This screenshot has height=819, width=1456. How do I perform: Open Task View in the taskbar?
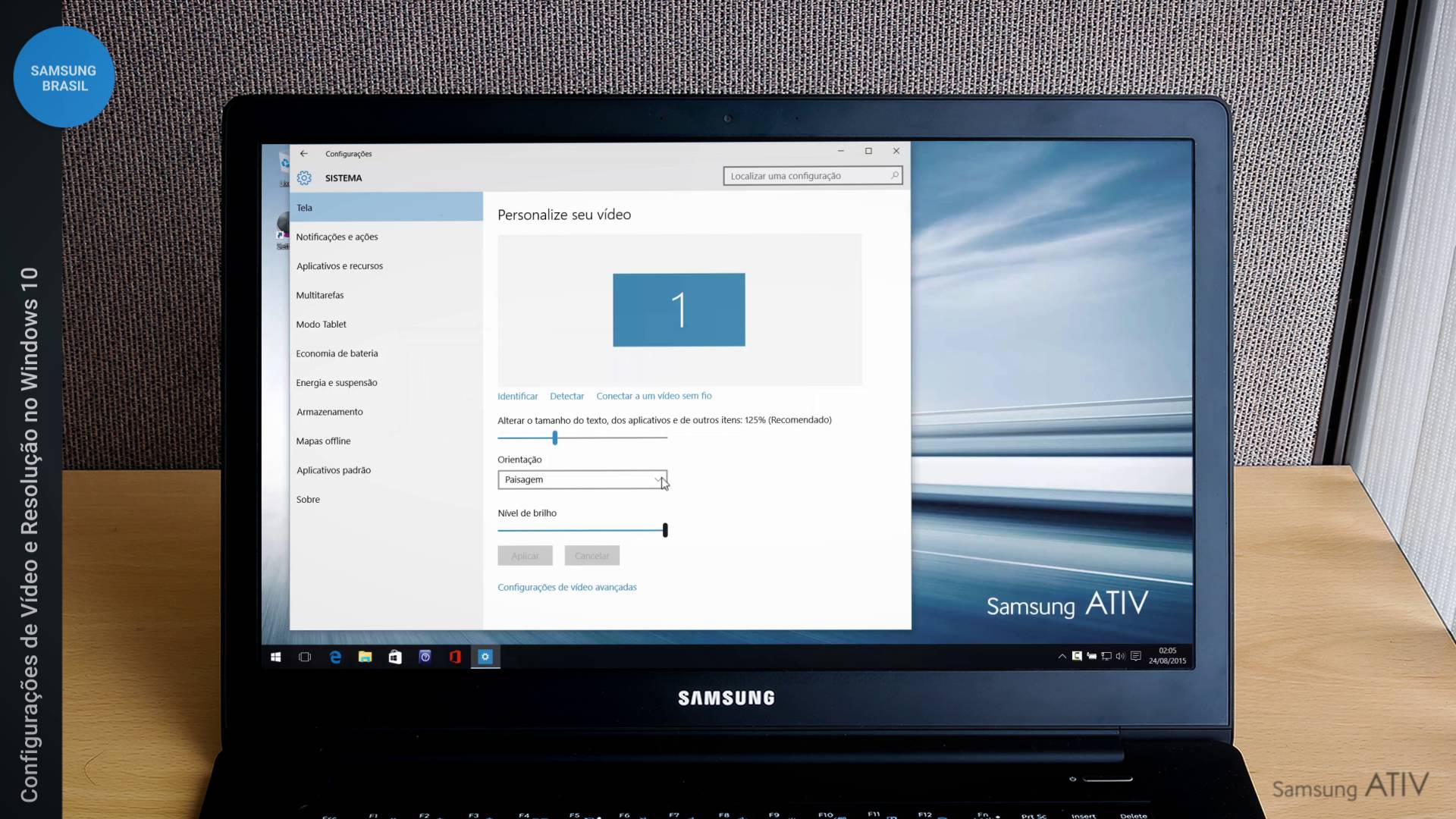305,657
